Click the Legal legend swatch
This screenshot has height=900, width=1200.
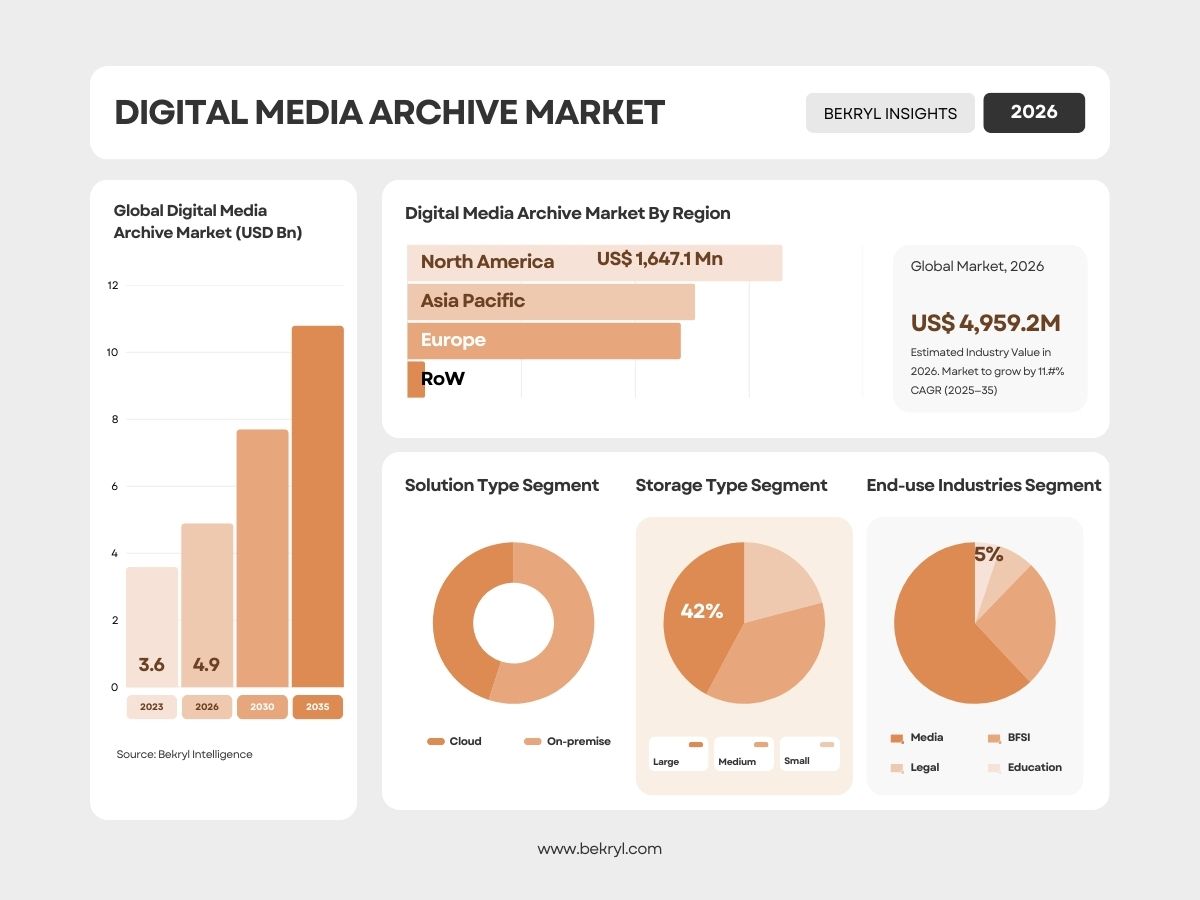point(897,768)
